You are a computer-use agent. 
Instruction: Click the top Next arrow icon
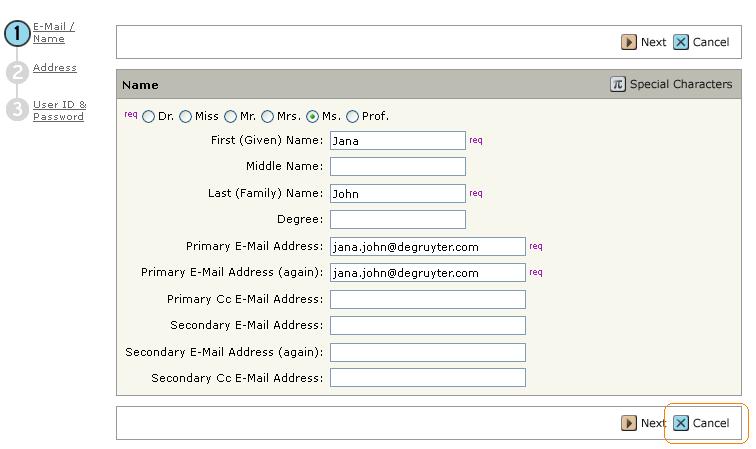tap(629, 42)
